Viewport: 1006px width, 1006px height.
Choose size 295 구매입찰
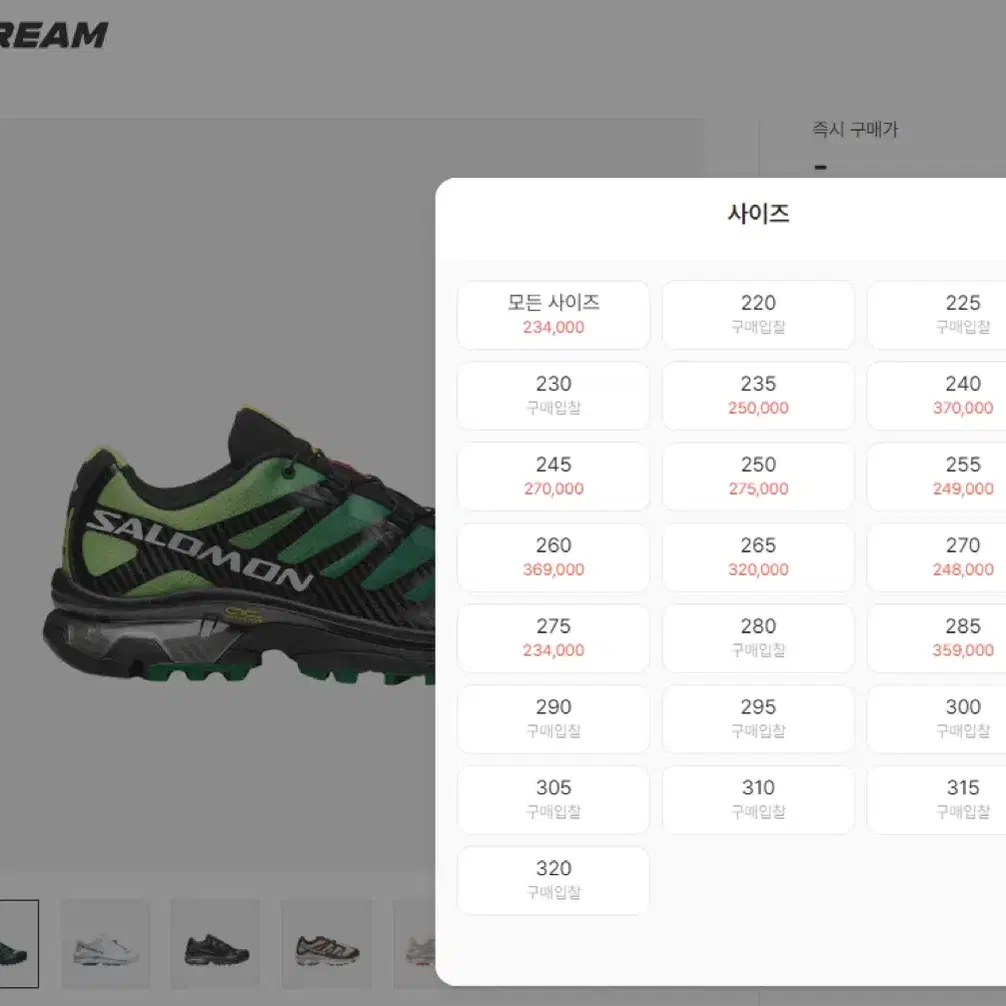pyautogui.click(x=758, y=719)
